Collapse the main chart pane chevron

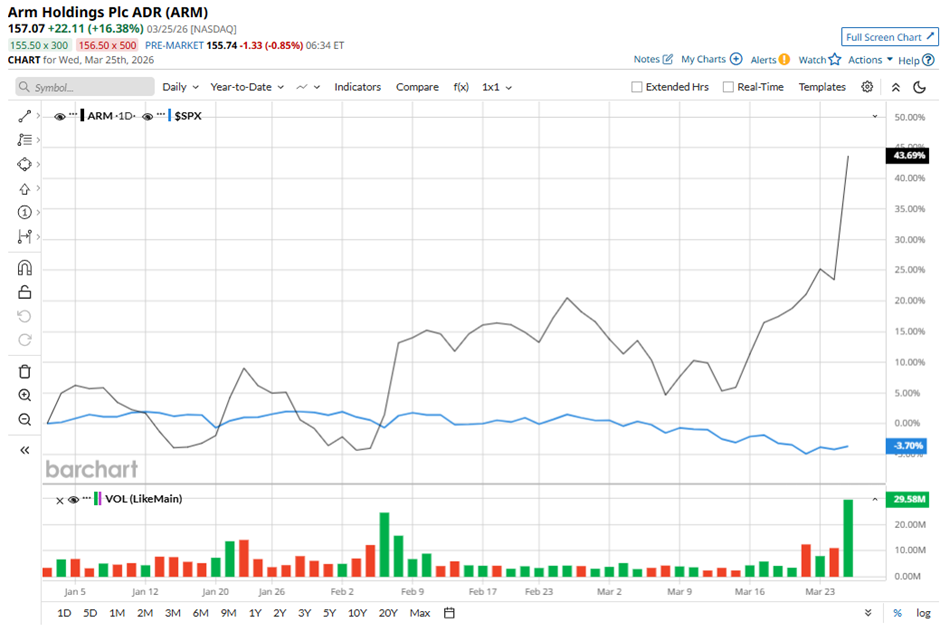[x=875, y=116]
